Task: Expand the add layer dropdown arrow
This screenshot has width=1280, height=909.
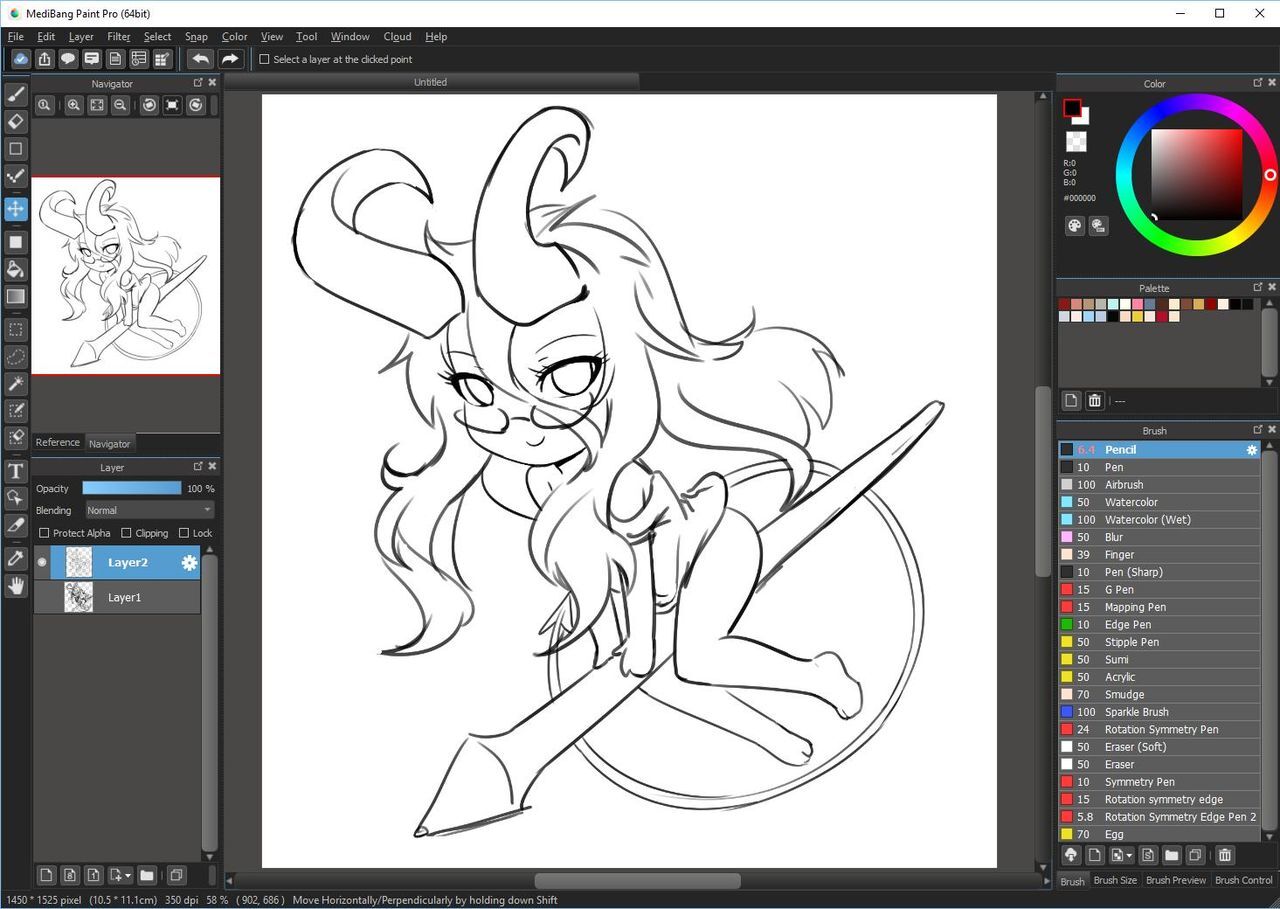Action: tap(127, 876)
